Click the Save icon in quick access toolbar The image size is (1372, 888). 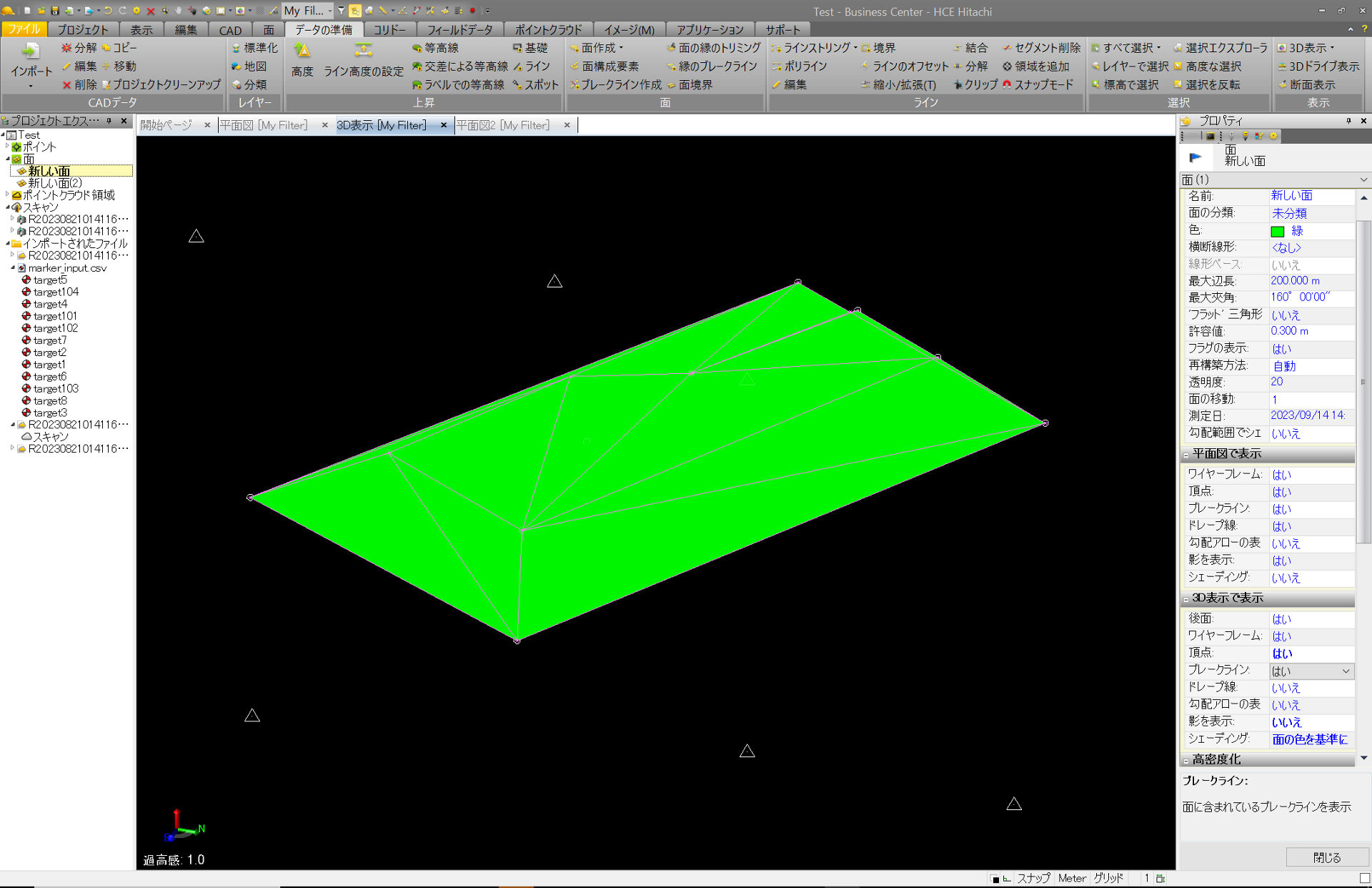point(54,11)
